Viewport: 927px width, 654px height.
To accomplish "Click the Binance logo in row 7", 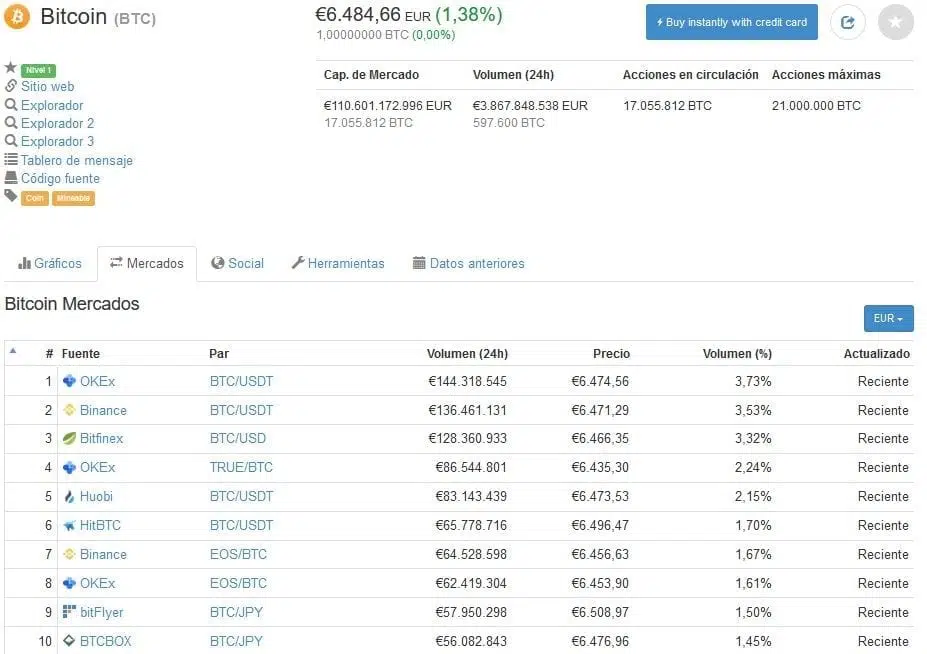I will 69,554.
